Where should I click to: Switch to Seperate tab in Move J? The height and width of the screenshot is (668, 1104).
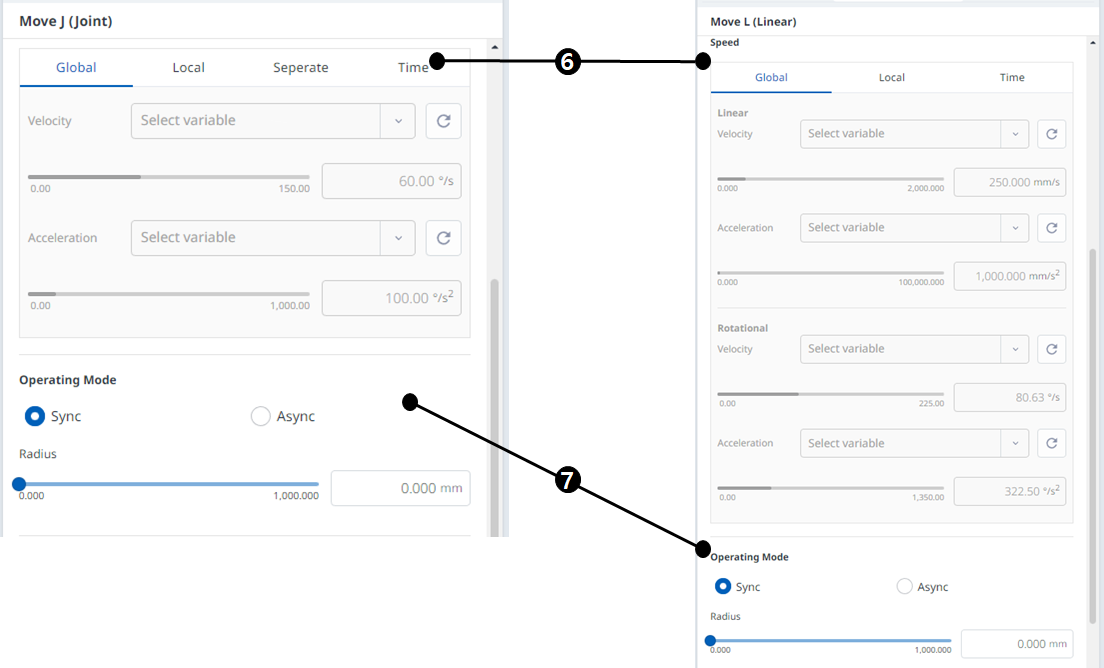point(301,68)
